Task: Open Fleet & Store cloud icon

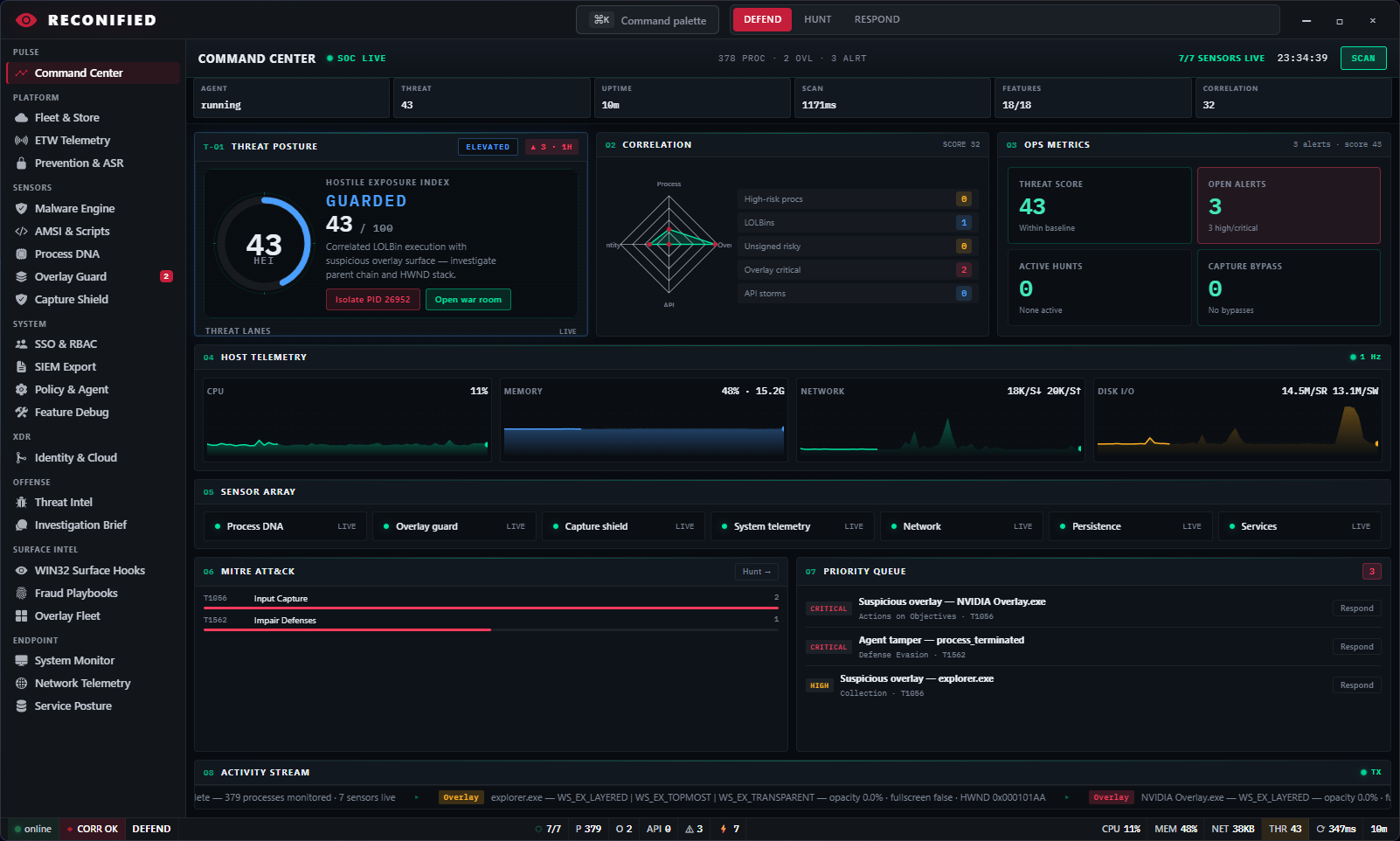Action: point(22,118)
